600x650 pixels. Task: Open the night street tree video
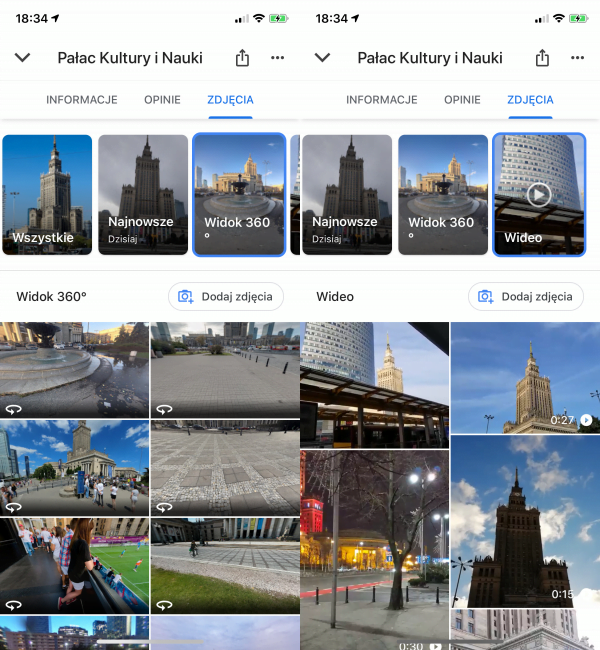374,550
